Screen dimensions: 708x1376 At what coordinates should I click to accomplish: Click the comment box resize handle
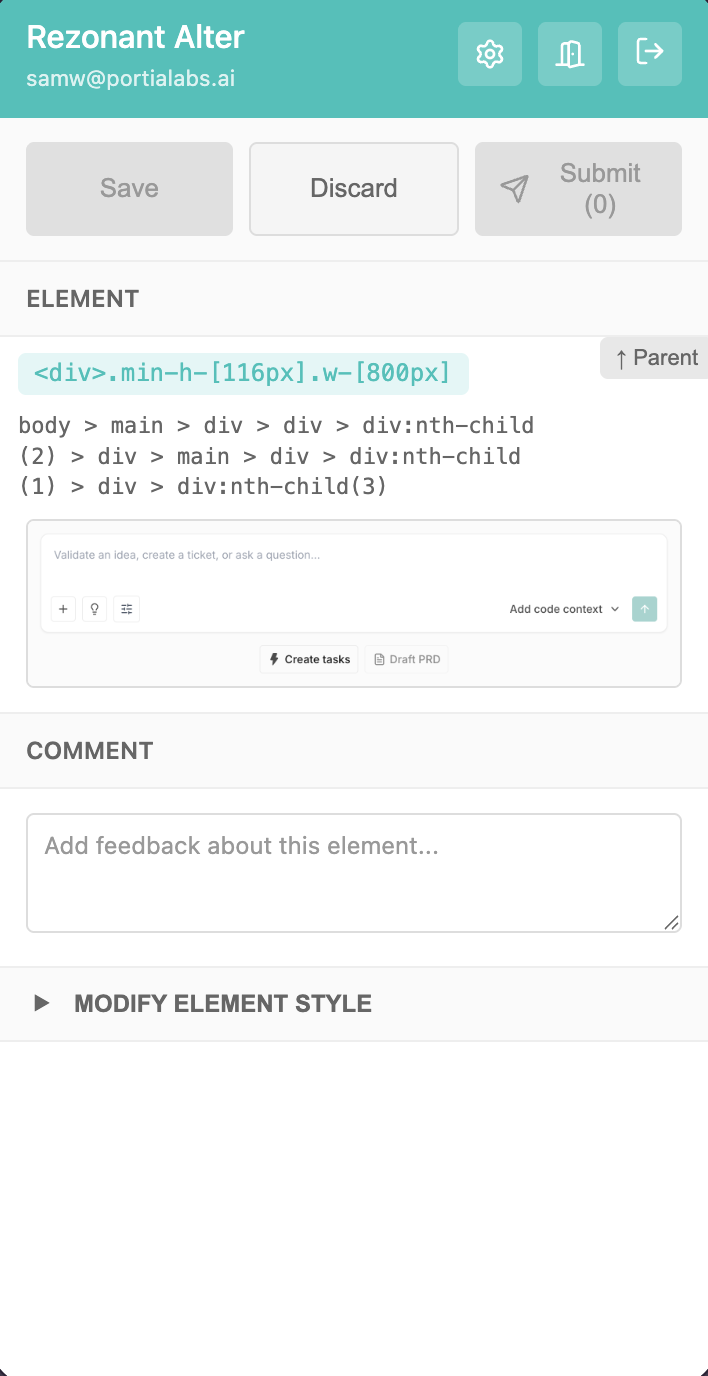tap(672, 923)
